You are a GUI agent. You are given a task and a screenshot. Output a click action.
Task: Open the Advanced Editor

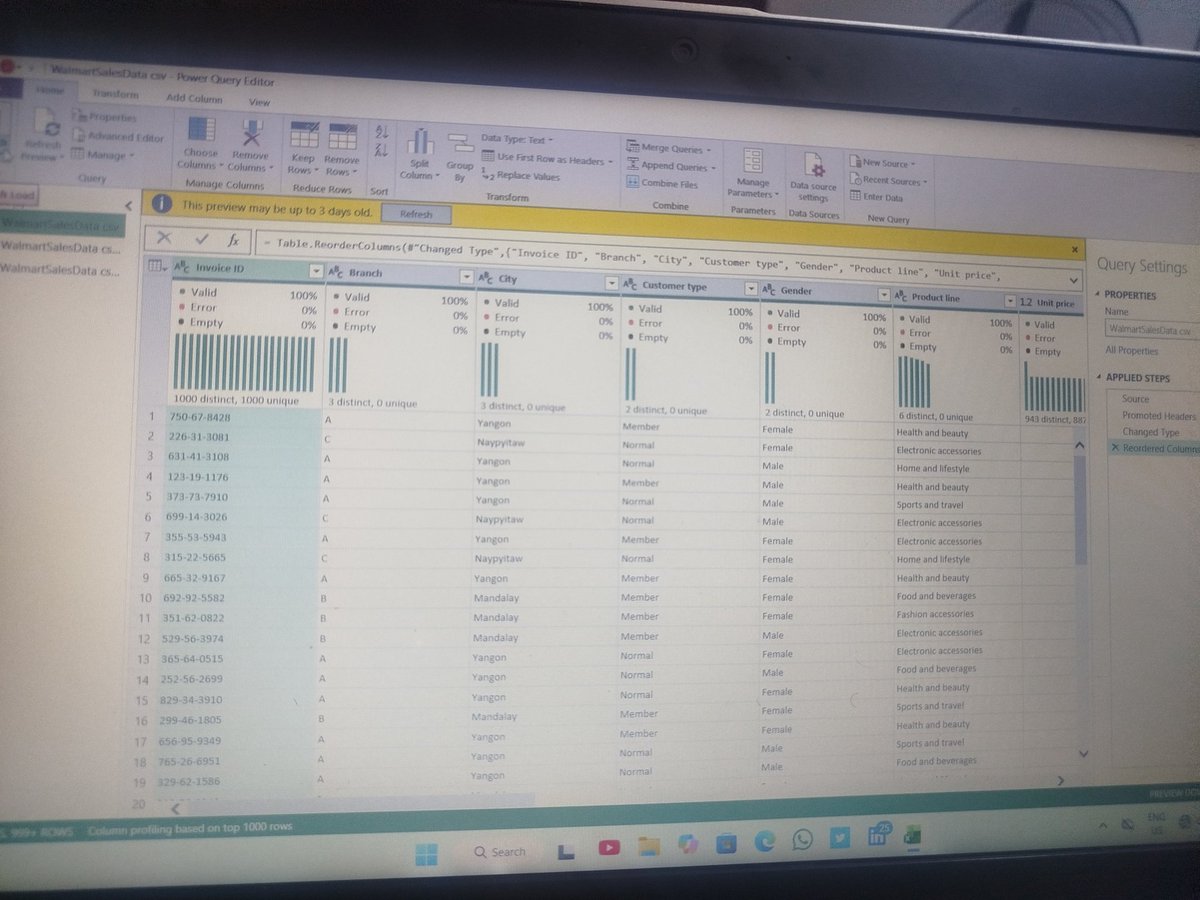[x=117, y=137]
